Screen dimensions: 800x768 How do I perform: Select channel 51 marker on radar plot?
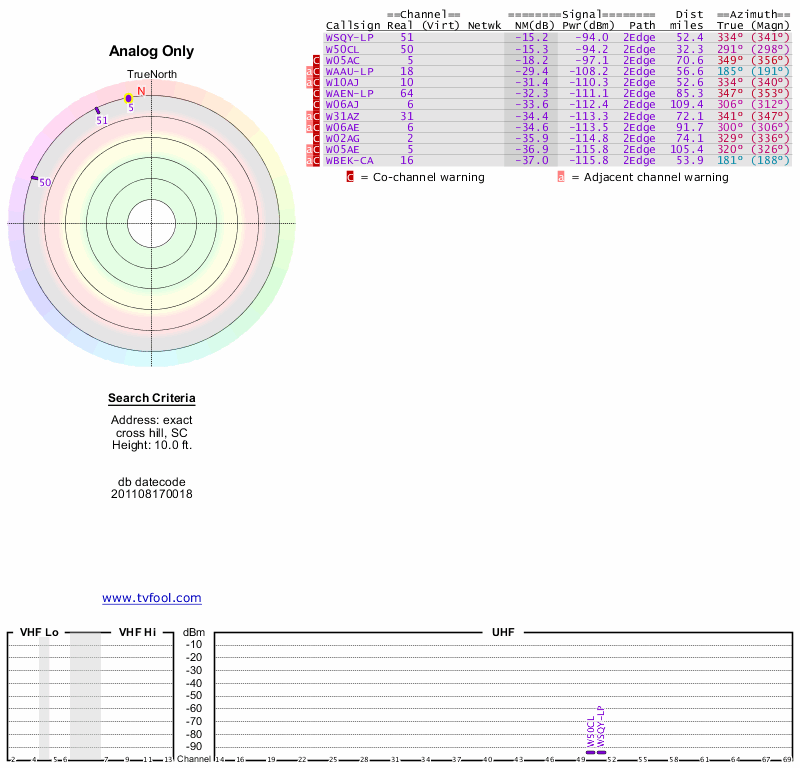[x=97, y=110]
